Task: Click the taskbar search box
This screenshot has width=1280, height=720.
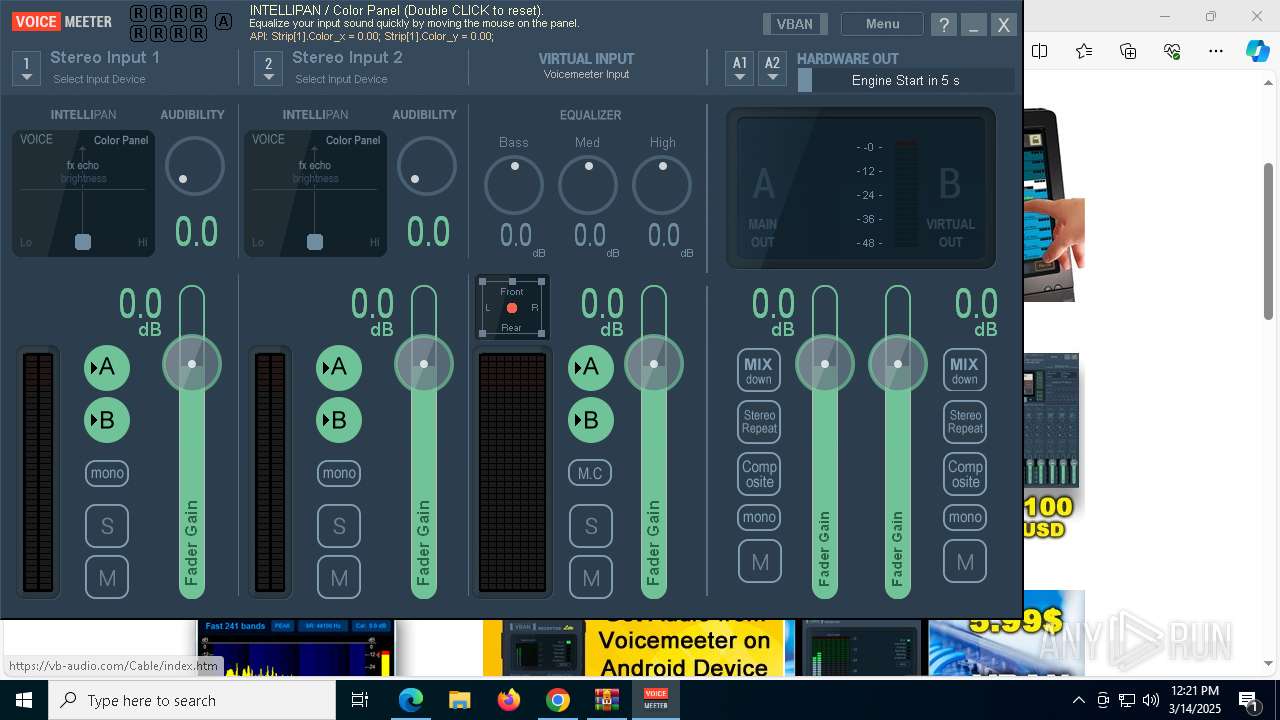Action: [x=192, y=700]
